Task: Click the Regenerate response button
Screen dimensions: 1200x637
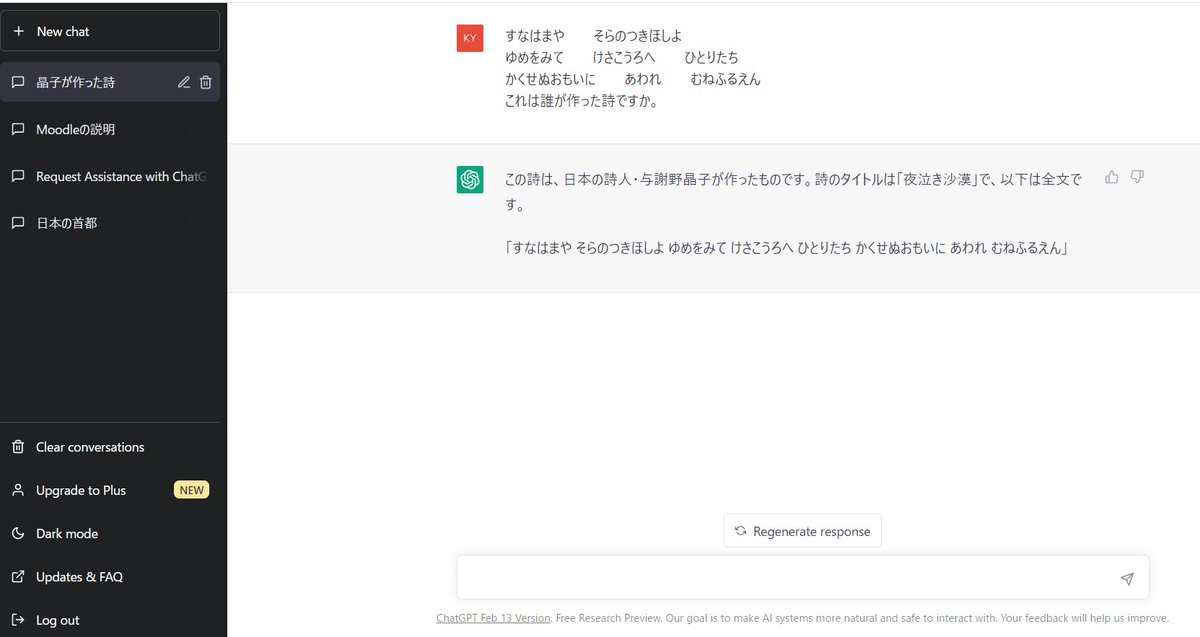Action: click(802, 531)
